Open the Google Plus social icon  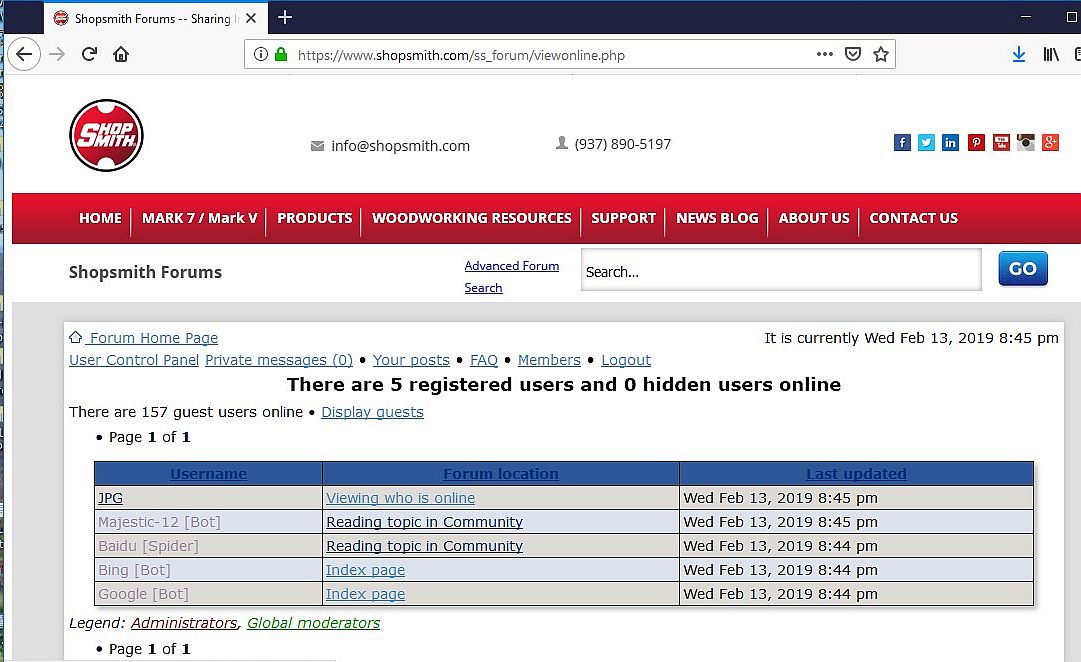pos(1050,143)
